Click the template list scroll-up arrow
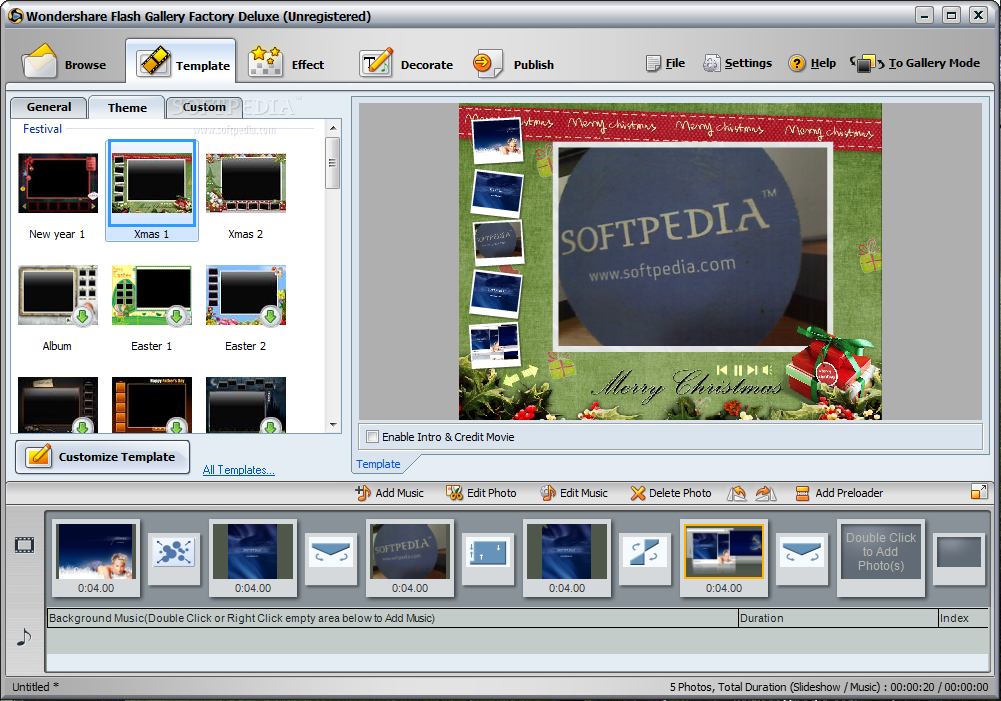This screenshot has width=1001, height=701. pos(333,128)
